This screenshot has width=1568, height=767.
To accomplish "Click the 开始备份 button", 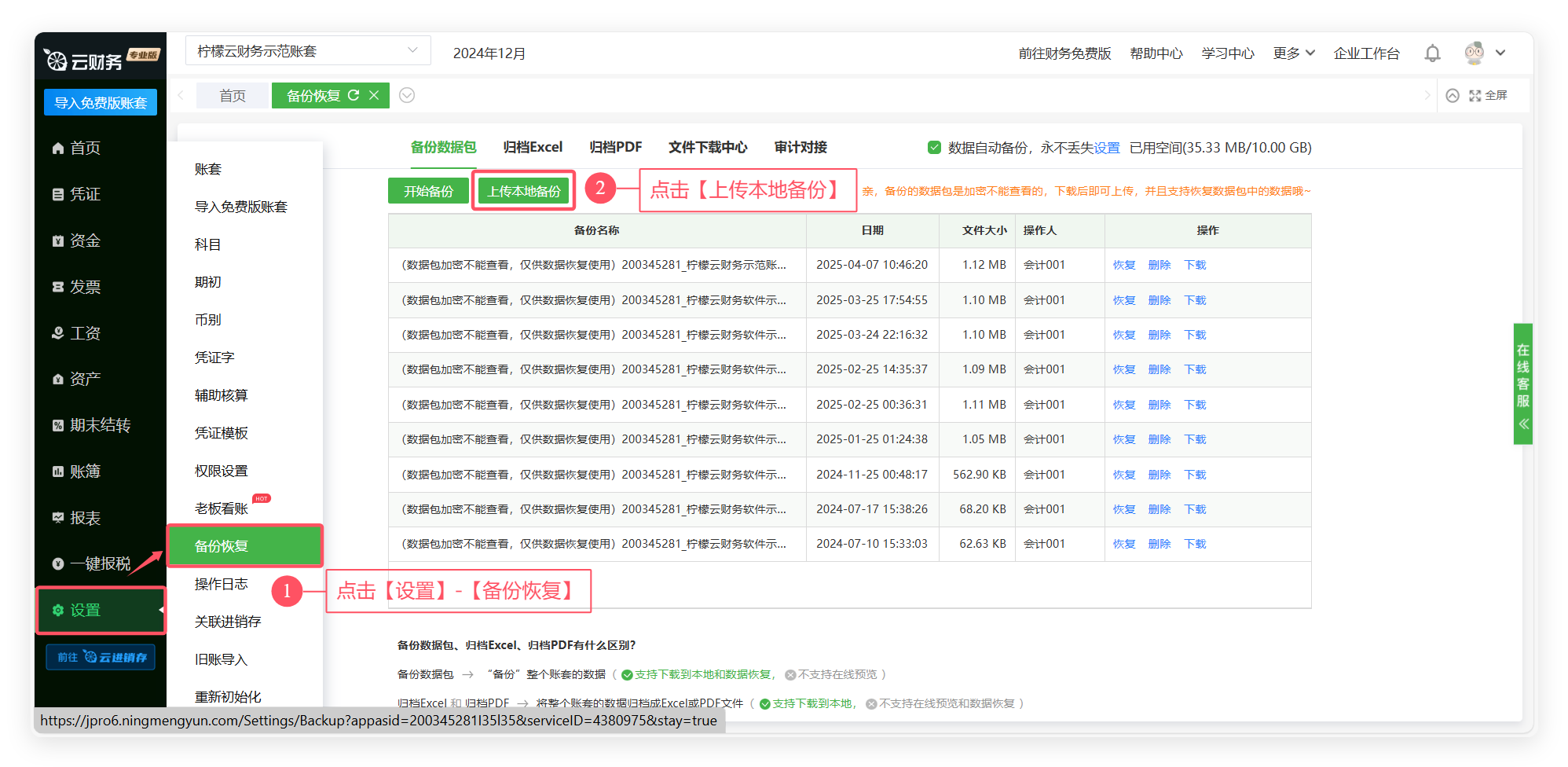I will point(428,191).
